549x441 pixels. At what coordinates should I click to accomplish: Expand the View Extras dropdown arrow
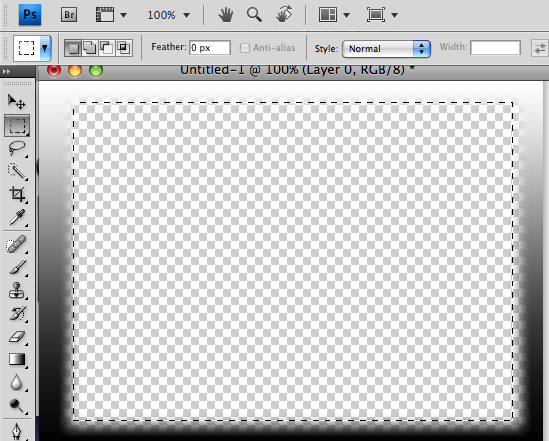123,15
